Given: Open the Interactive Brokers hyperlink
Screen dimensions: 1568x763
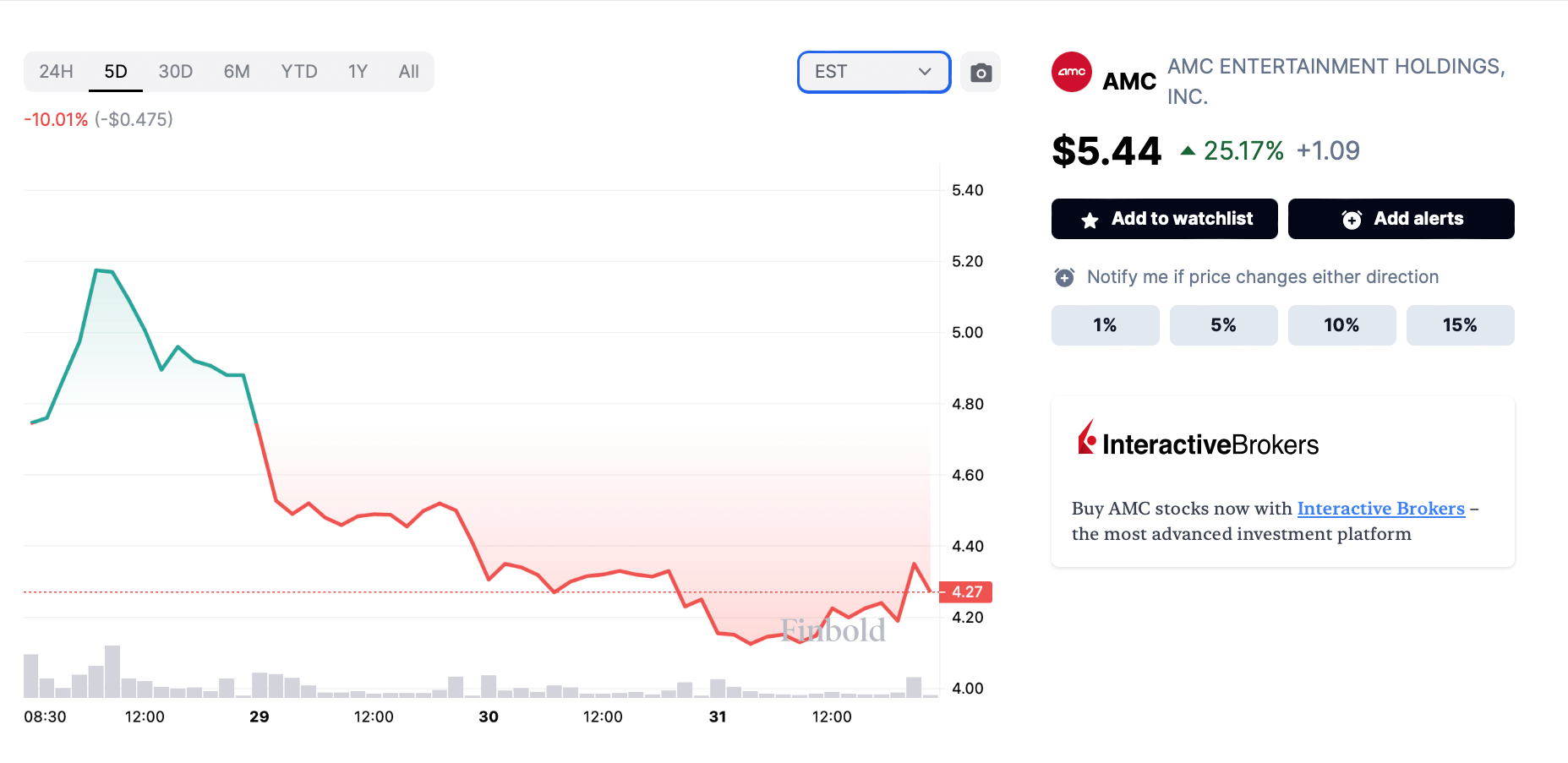Looking at the screenshot, I should click(x=1380, y=508).
